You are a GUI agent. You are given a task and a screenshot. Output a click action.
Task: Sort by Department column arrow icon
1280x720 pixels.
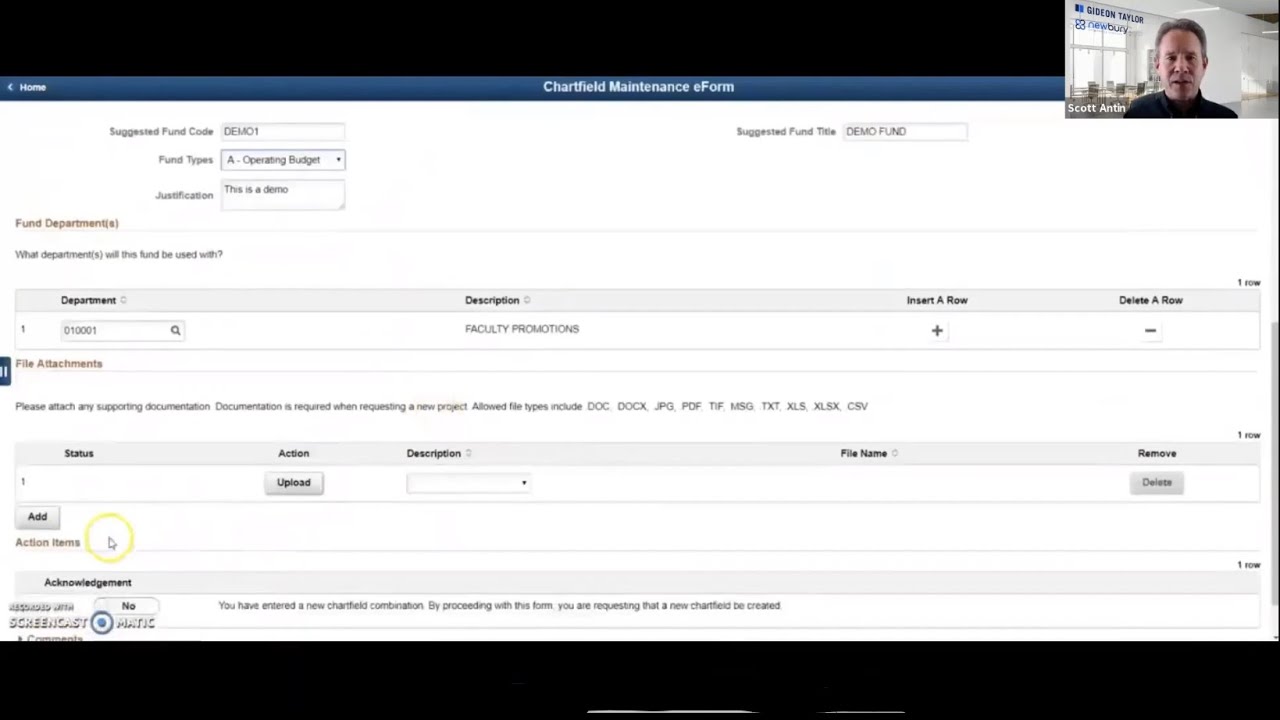pos(124,300)
